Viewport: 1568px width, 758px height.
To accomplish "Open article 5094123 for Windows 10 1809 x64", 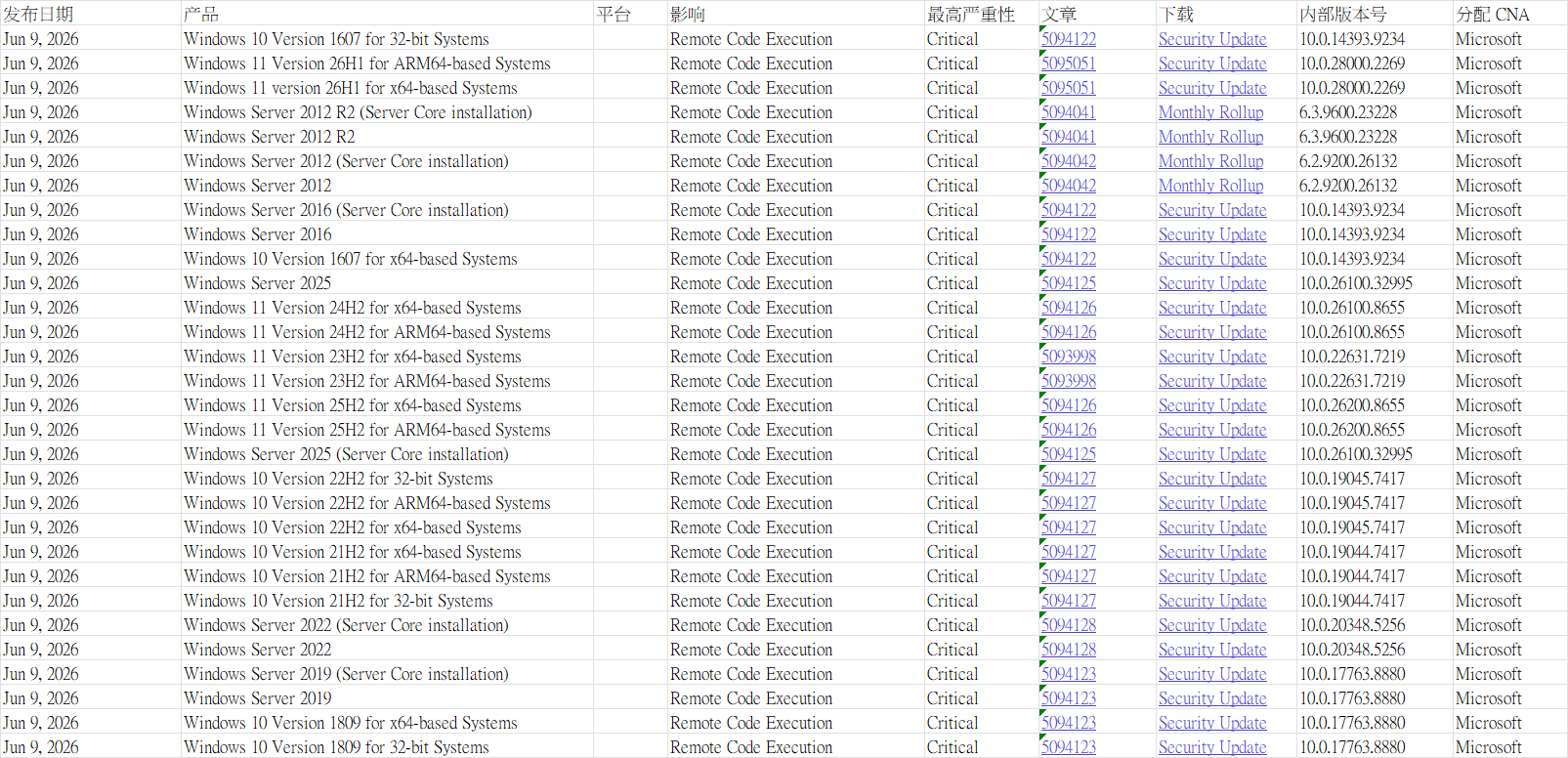I will [x=1069, y=723].
